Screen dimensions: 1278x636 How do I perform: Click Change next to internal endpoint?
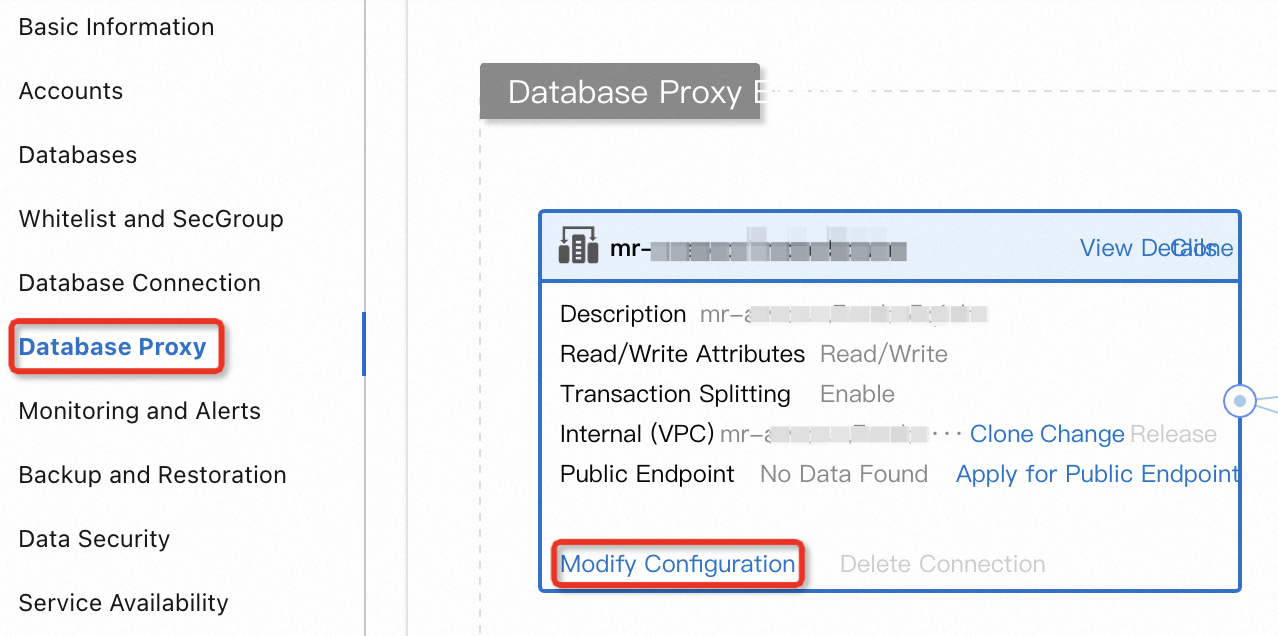click(1083, 434)
